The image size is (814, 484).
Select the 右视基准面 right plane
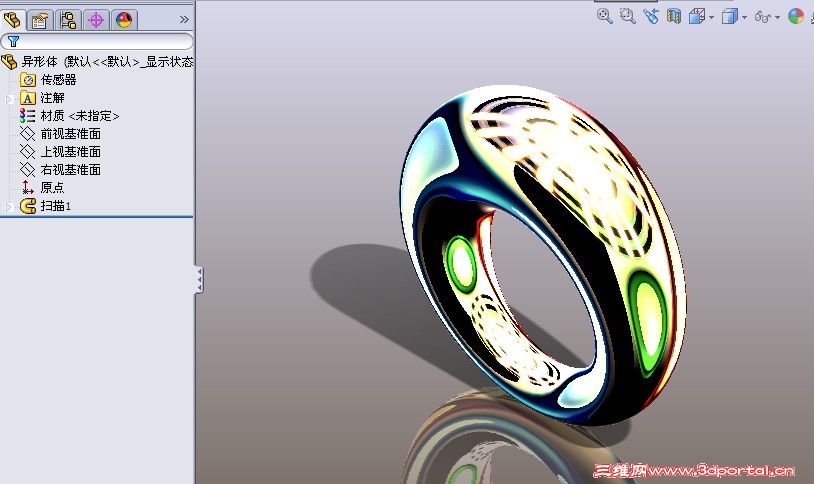point(60,169)
